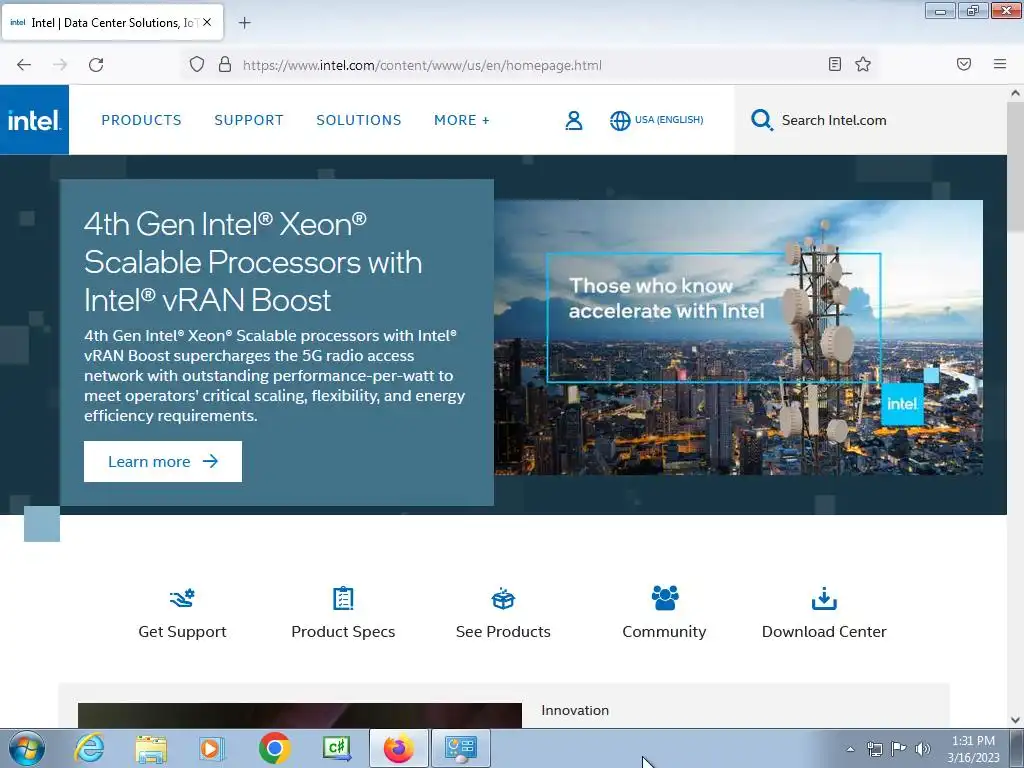Image resolution: width=1024 pixels, height=768 pixels.
Task: Click the Community link text
Action: [x=664, y=632]
